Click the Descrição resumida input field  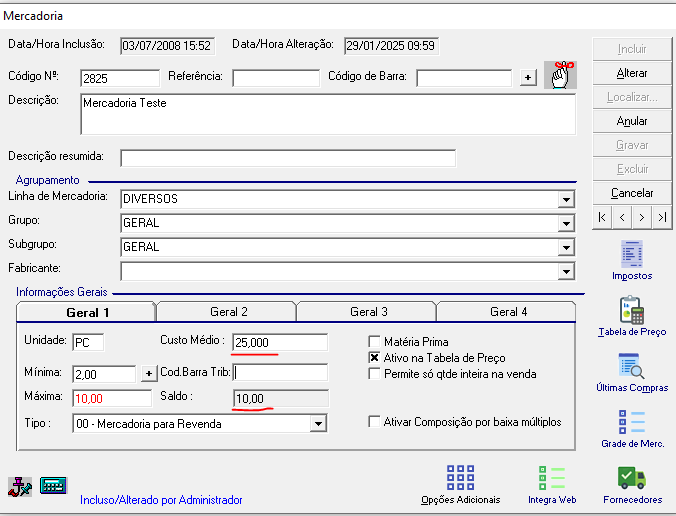coord(287,158)
